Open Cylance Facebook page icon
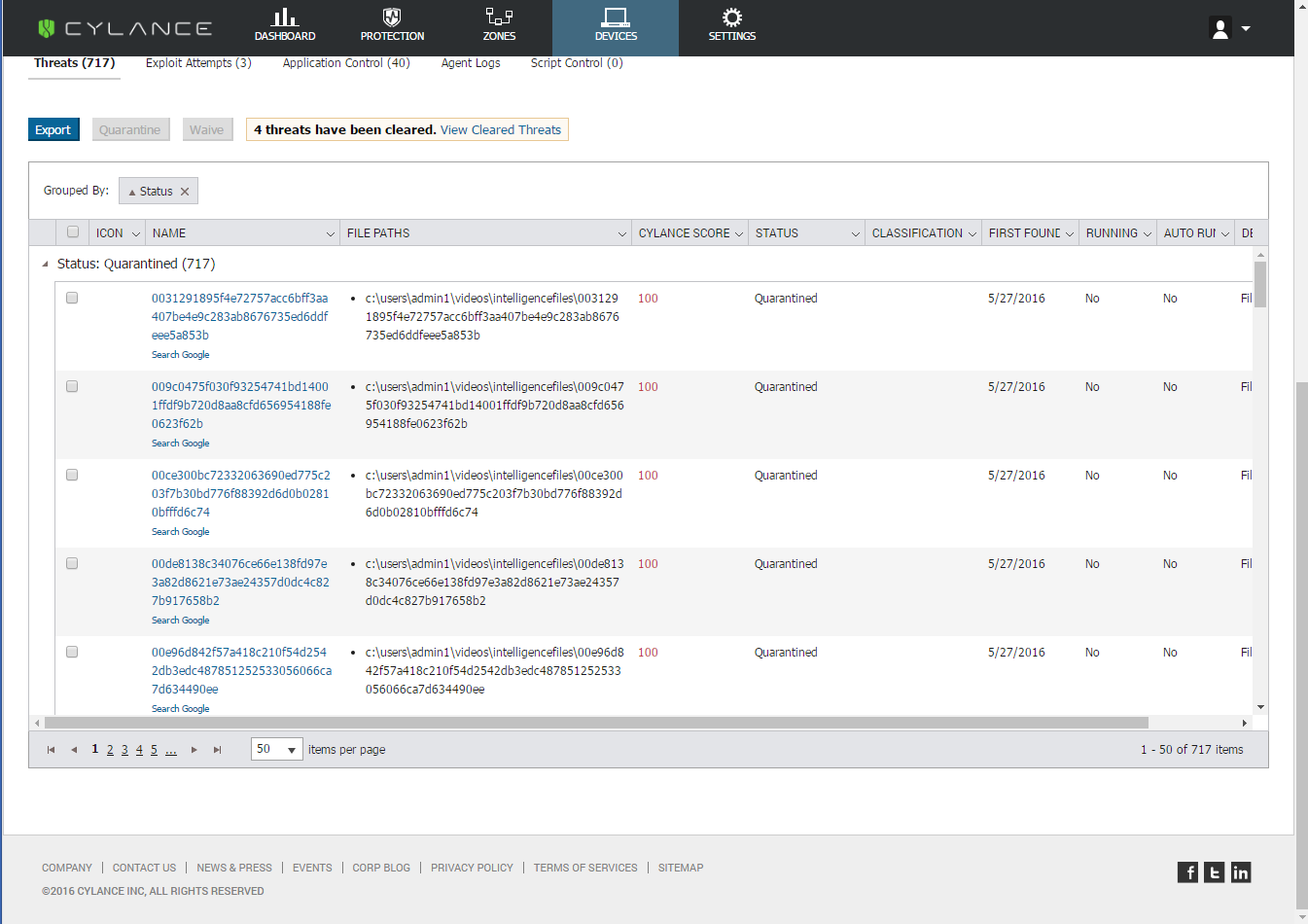 click(x=1187, y=872)
